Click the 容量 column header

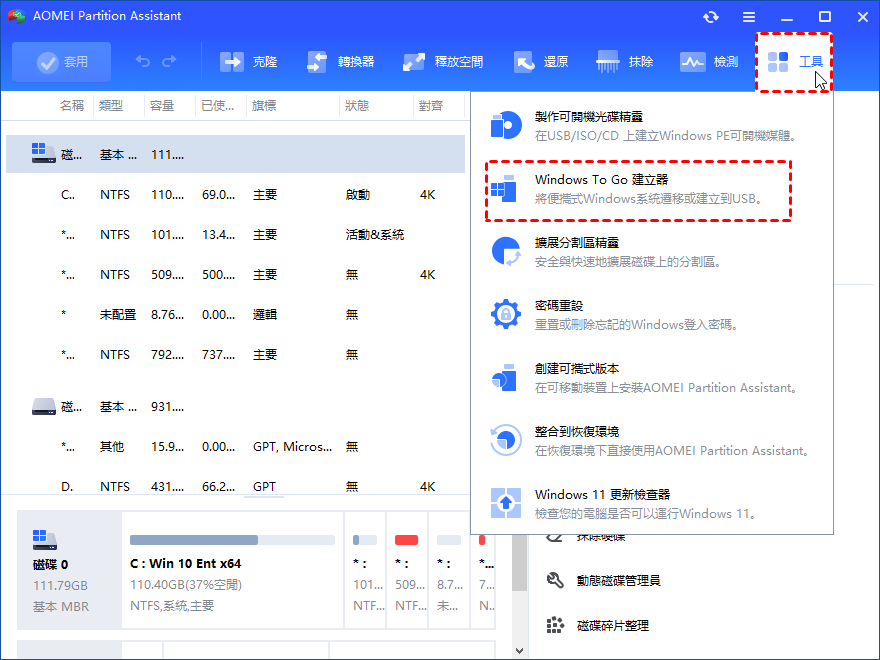pyautogui.click(x=162, y=106)
